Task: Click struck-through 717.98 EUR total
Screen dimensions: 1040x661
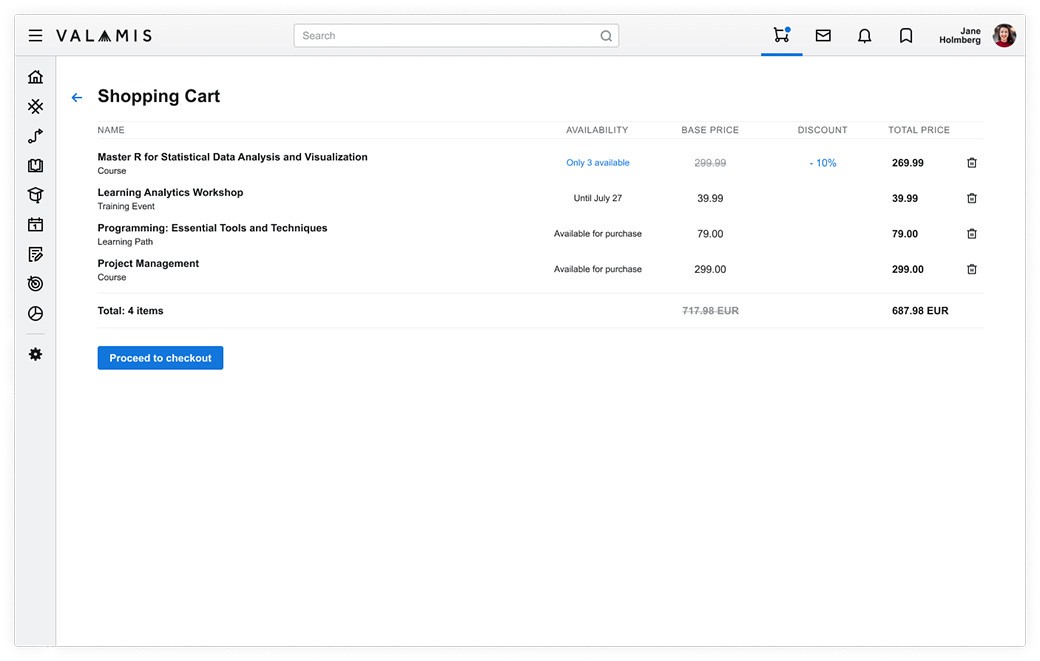Action: pyautogui.click(x=710, y=310)
